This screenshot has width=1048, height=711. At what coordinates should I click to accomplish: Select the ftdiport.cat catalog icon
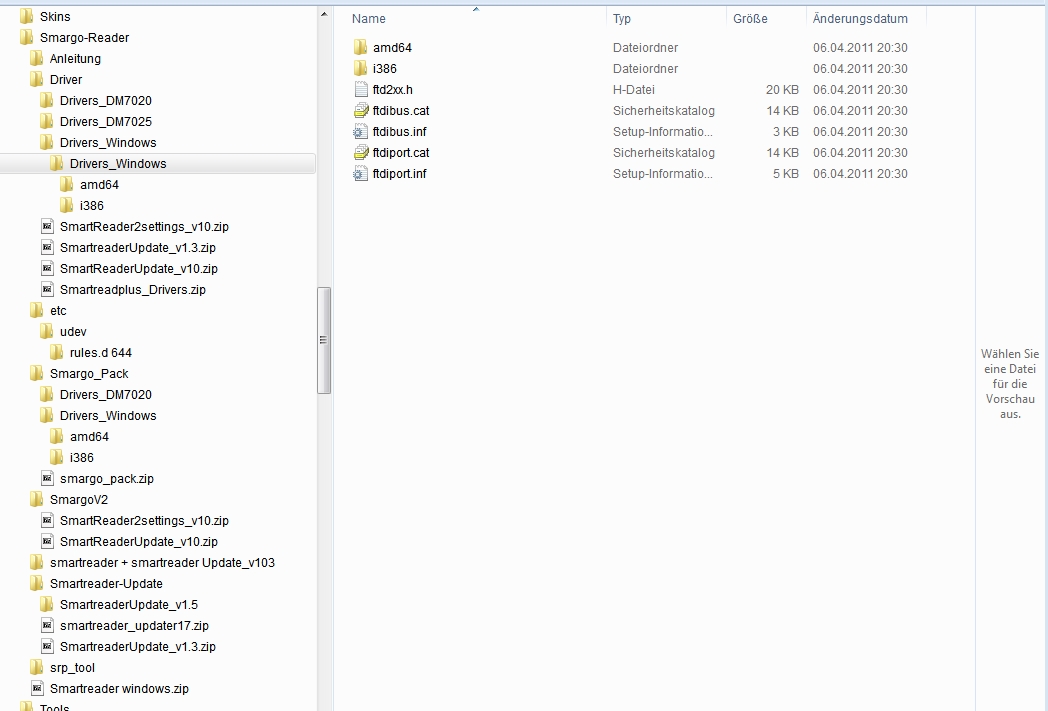click(361, 153)
